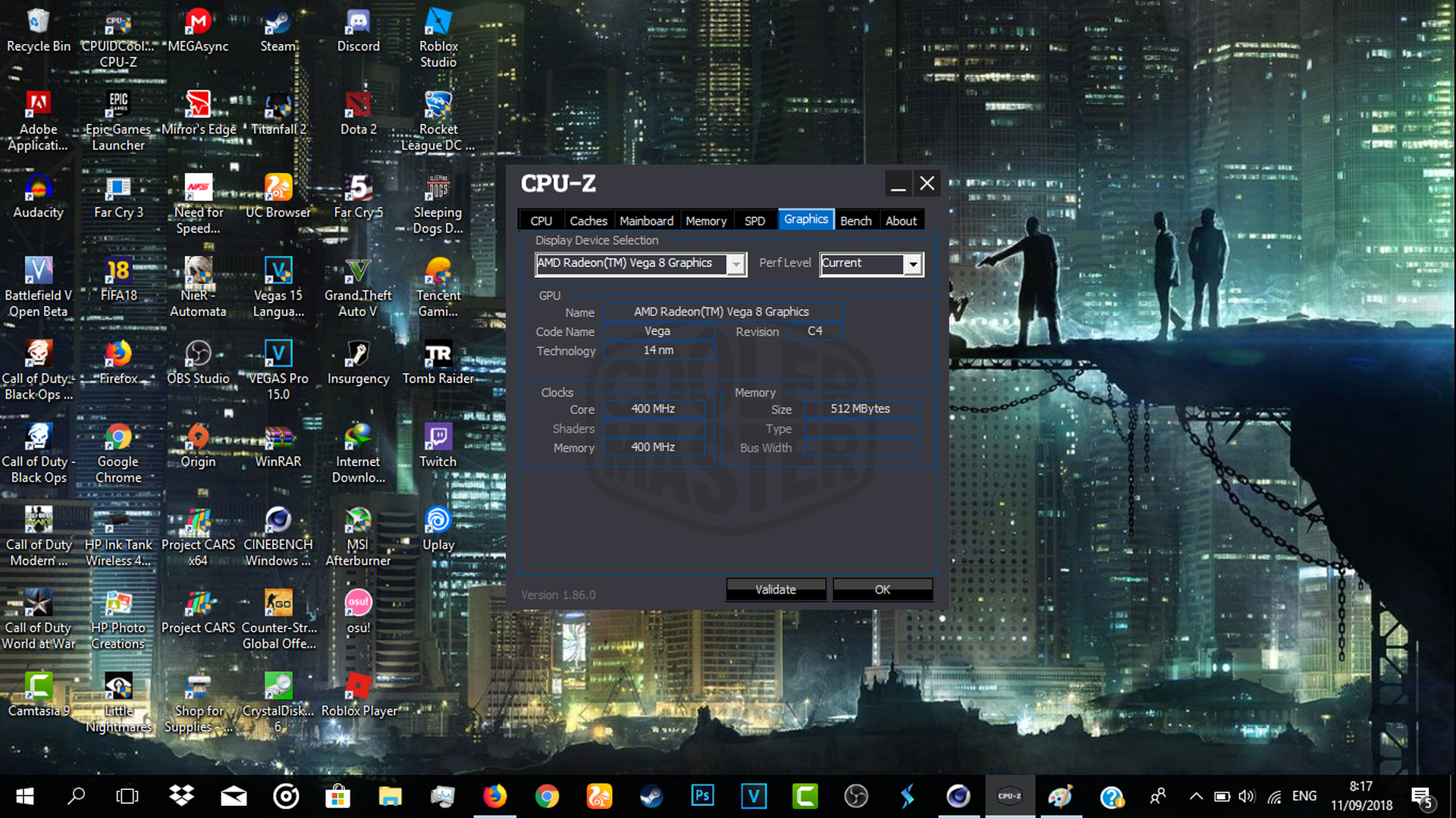Select the Dota 2 desktop icon

(x=358, y=114)
